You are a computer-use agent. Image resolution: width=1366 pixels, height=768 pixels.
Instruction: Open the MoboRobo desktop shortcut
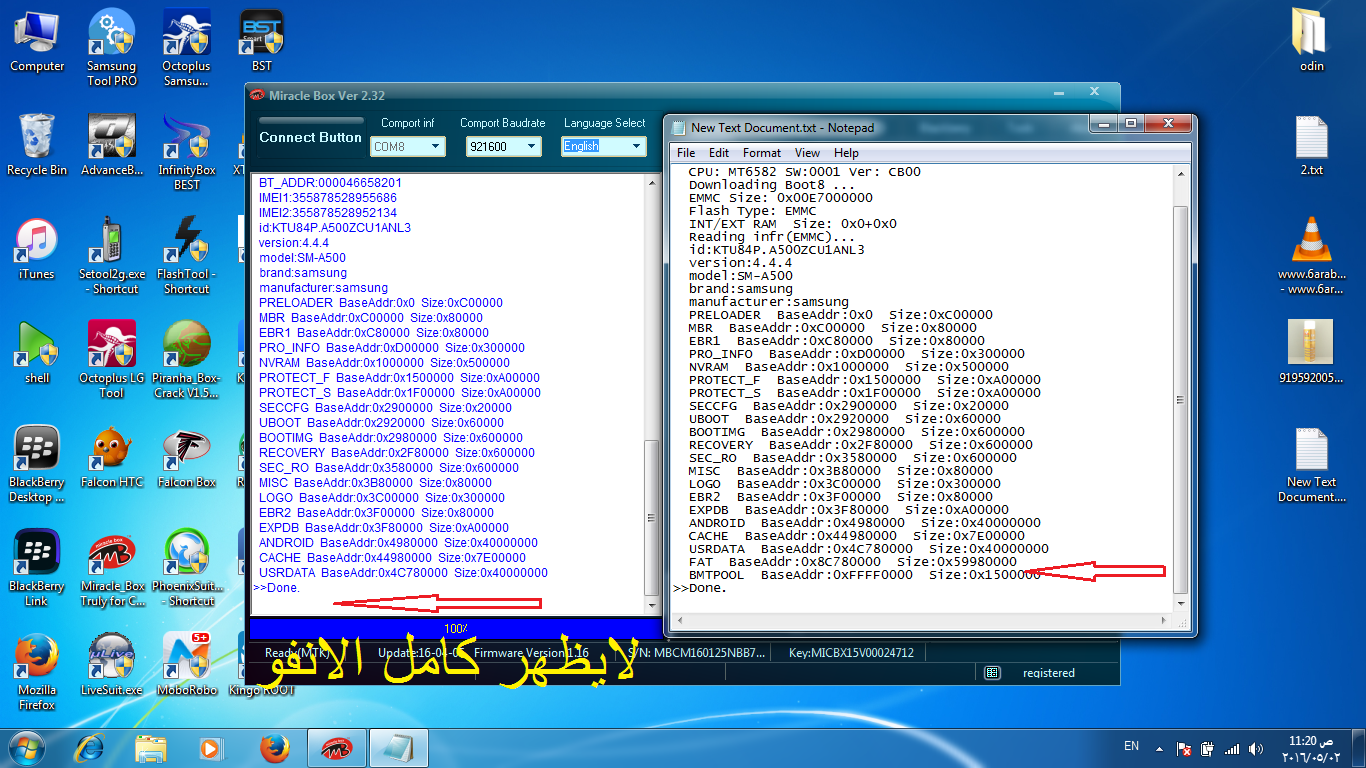point(187,665)
